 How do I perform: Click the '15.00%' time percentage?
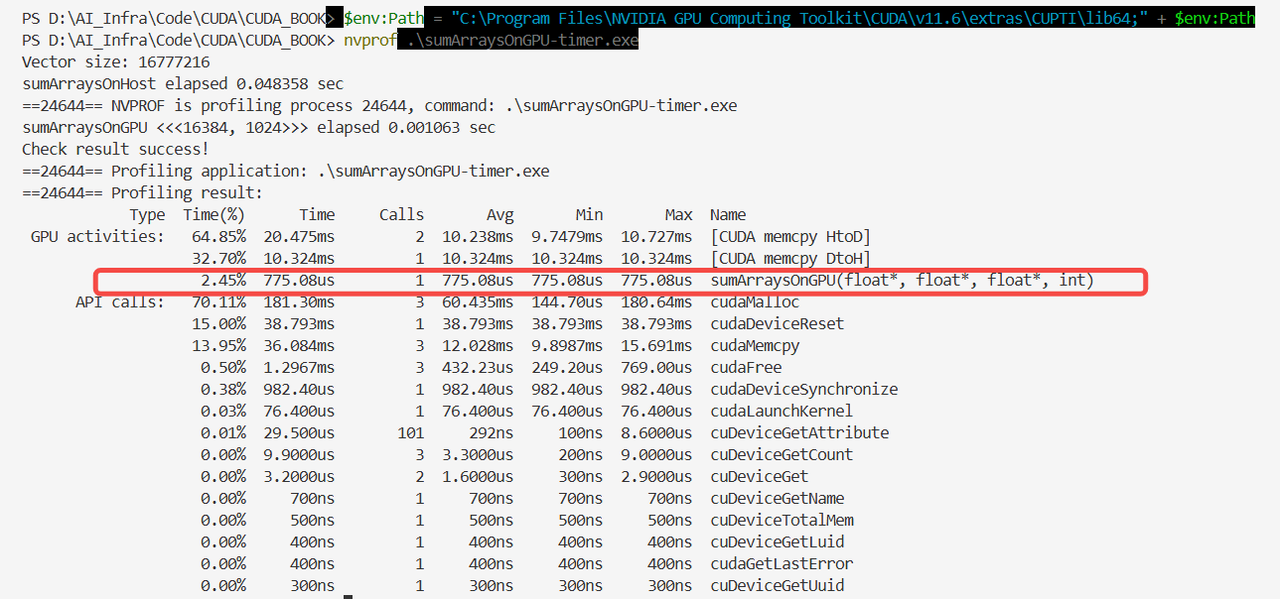pos(219,324)
